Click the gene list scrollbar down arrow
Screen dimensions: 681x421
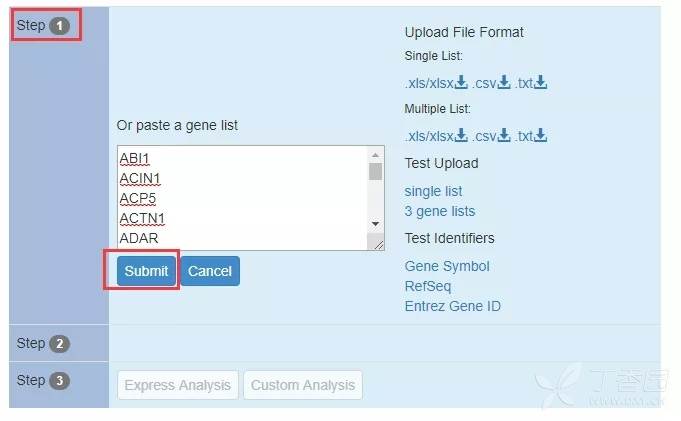(x=375, y=224)
